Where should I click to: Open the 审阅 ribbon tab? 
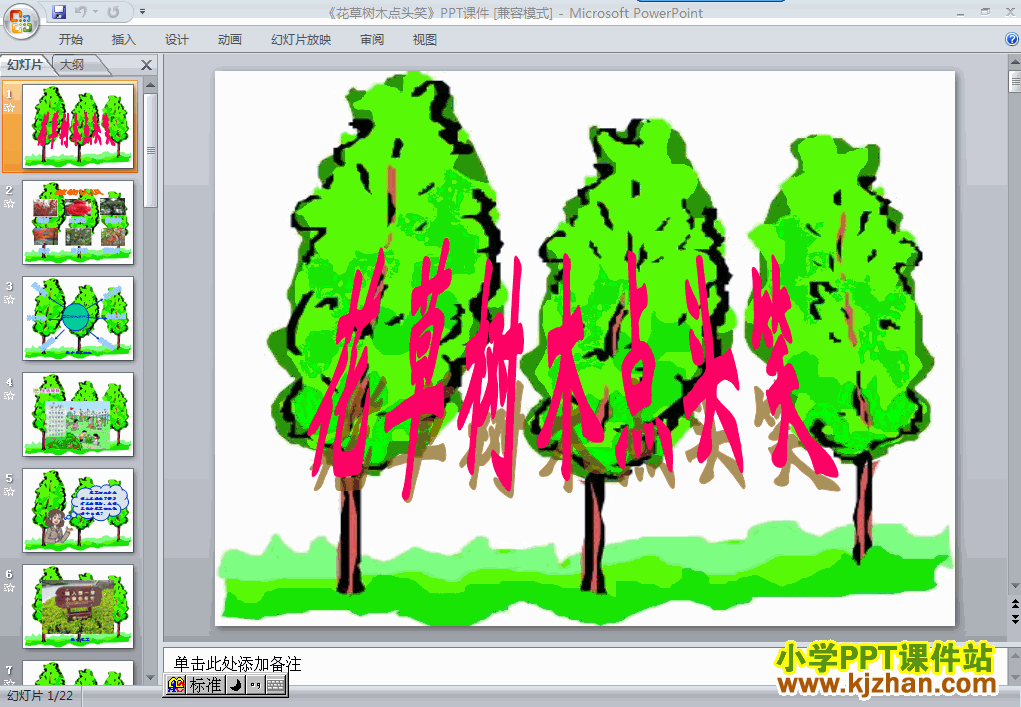pyautogui.click(x=372, y=40)
